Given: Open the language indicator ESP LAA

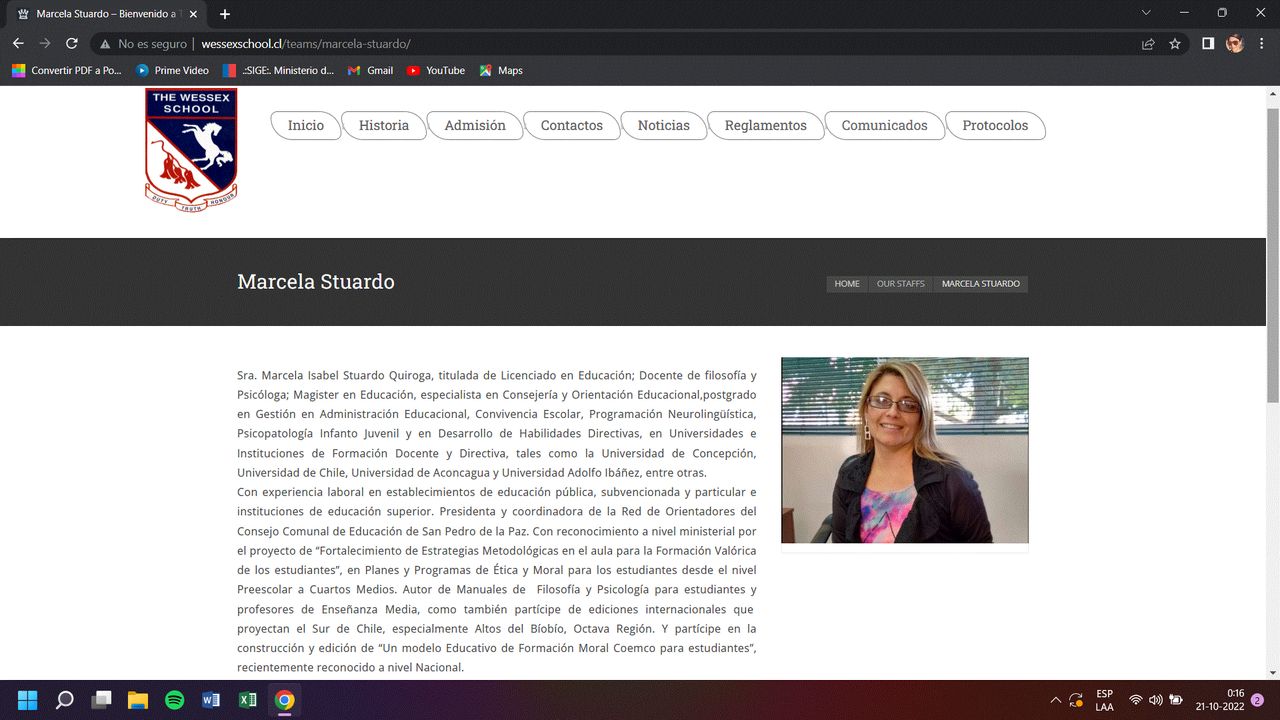Looking at the screenshot, I should (1103, 699).
